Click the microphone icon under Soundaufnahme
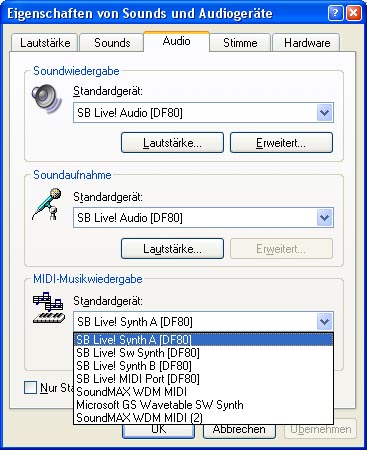This screenshot has height=450, width=367. 47,204
